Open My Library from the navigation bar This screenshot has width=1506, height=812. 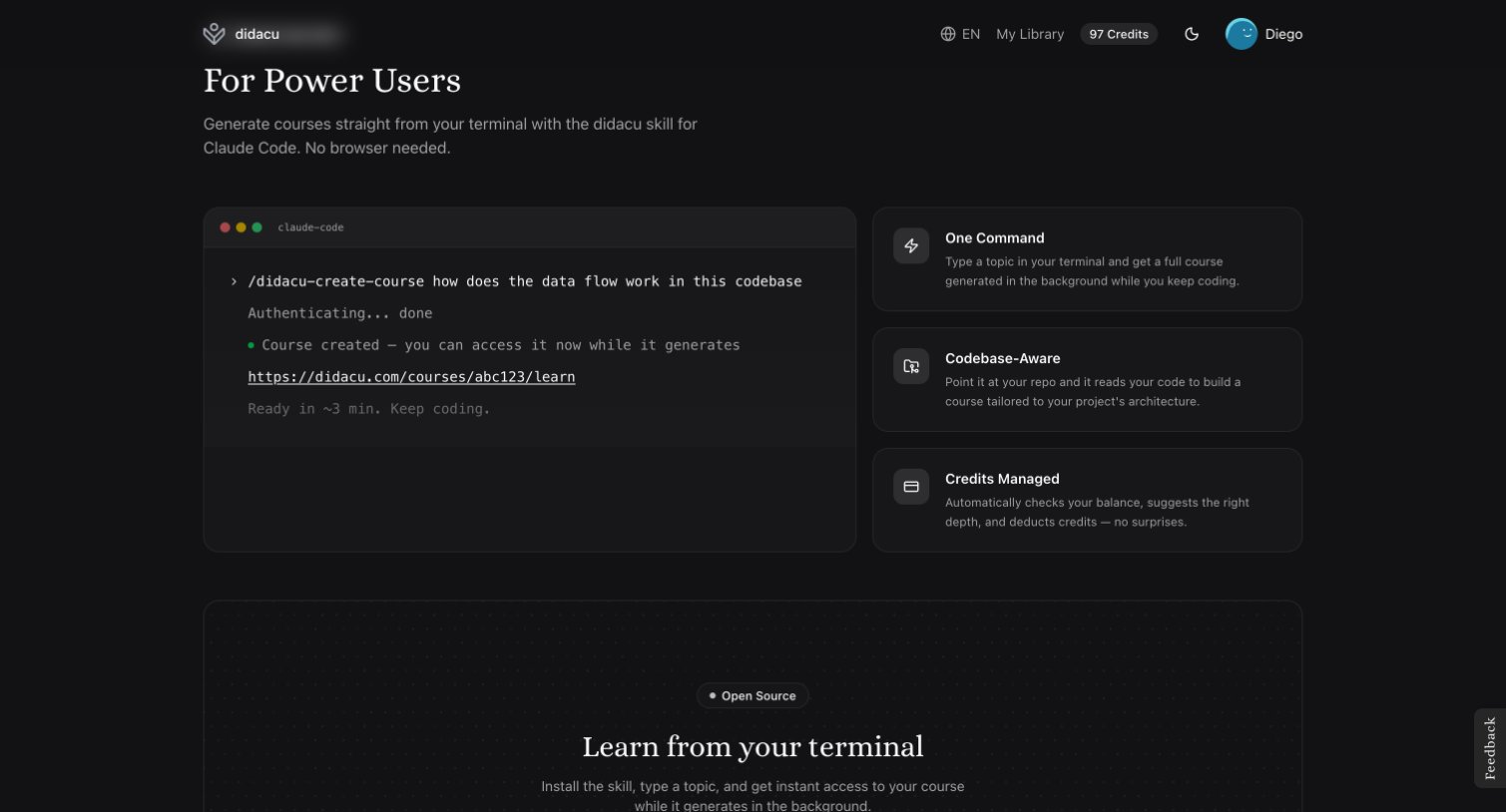(1030, 33)
